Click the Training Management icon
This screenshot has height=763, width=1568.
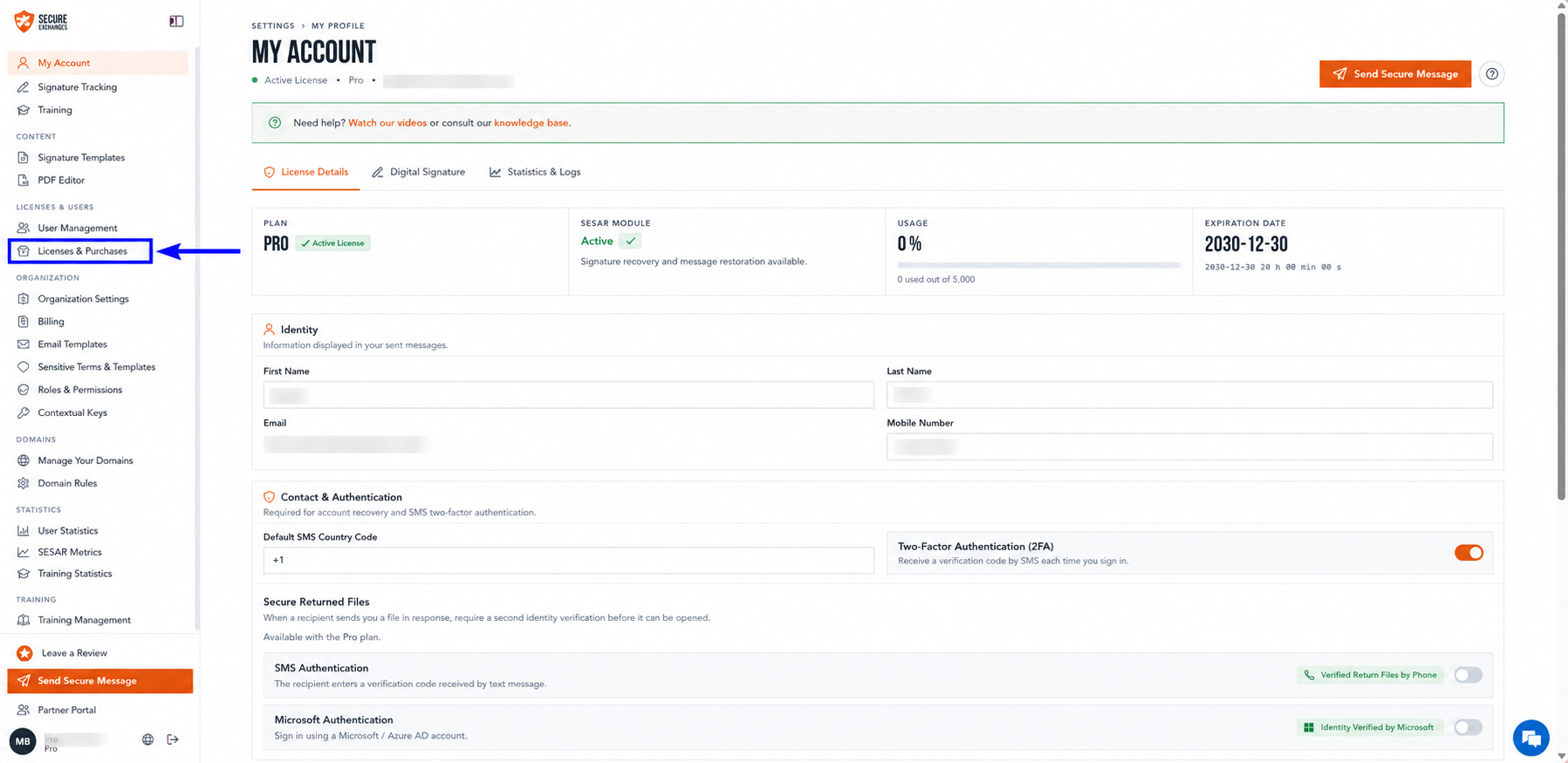coord(24,620)
